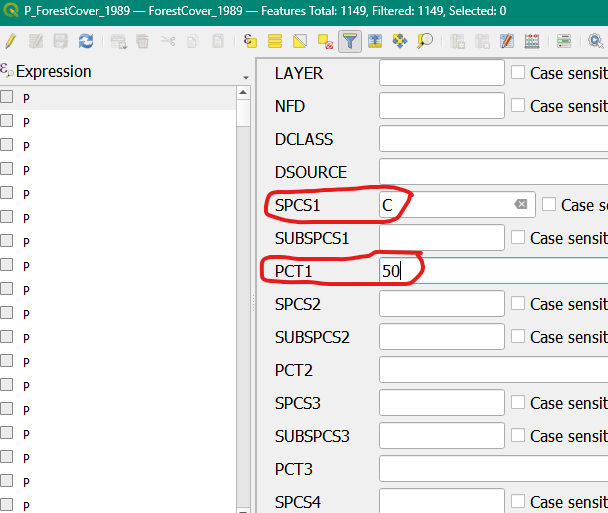The image size is (608, 513).
Task: Click the feature list scroll-up arrow
Action: pos(242,93)
